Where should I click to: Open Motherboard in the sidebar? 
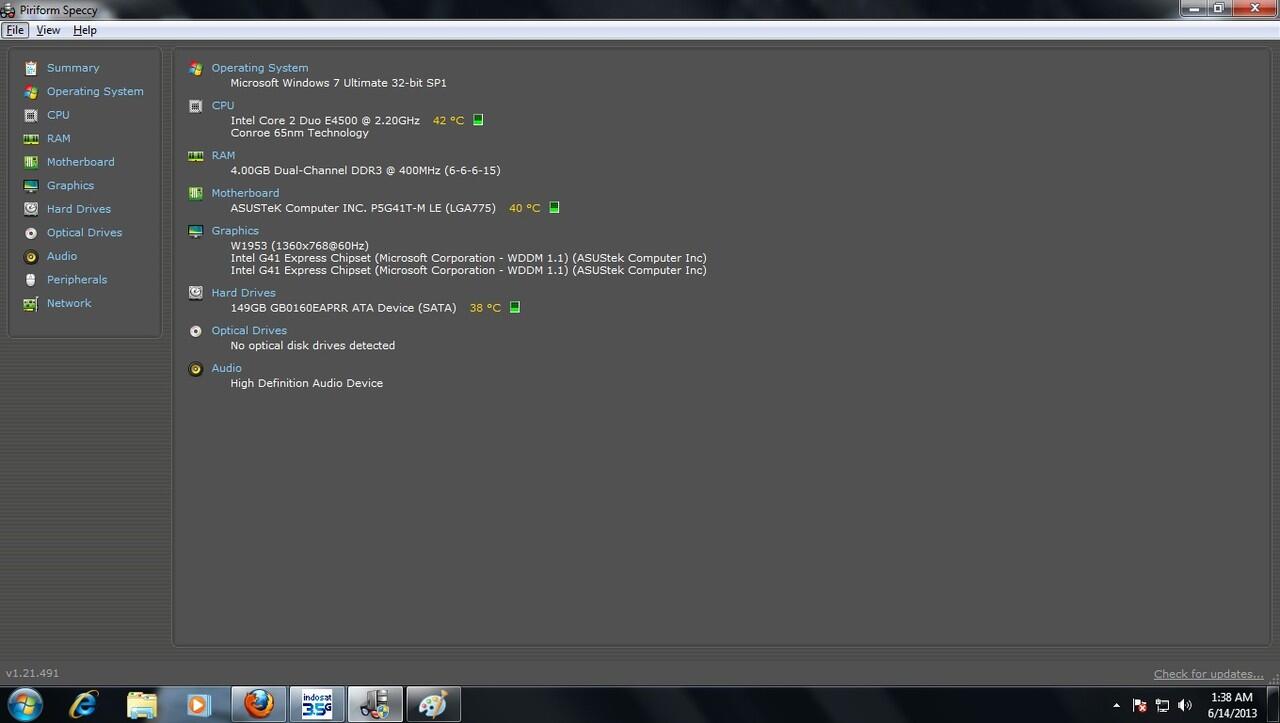80,162
